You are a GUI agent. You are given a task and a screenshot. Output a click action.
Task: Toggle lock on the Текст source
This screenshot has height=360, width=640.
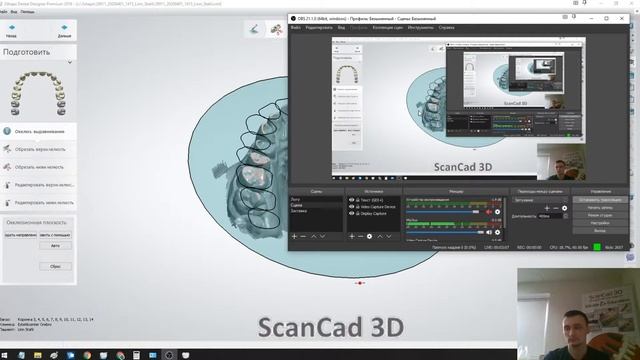358,200
